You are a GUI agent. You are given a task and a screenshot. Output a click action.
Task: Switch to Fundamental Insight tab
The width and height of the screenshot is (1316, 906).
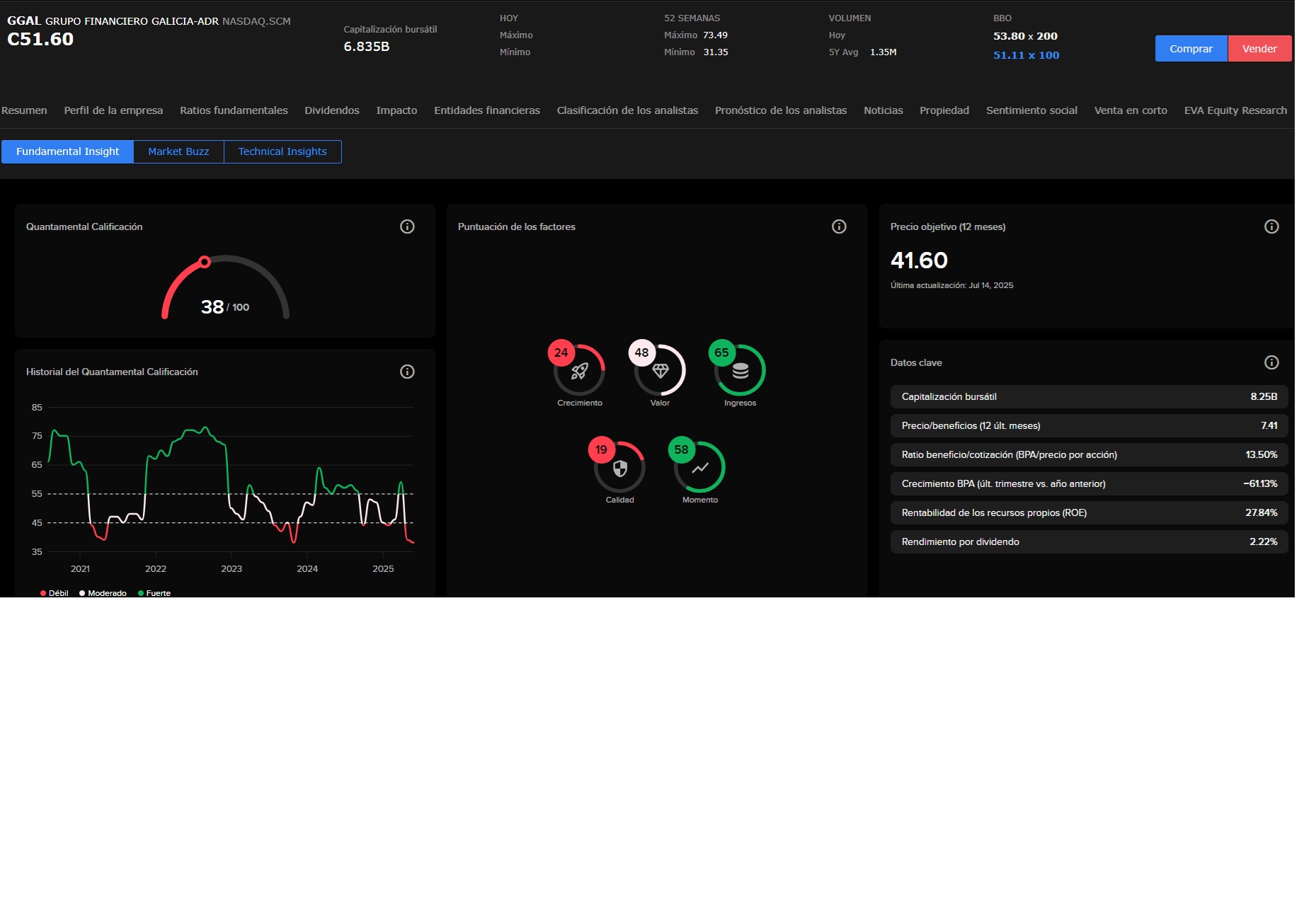67,151
